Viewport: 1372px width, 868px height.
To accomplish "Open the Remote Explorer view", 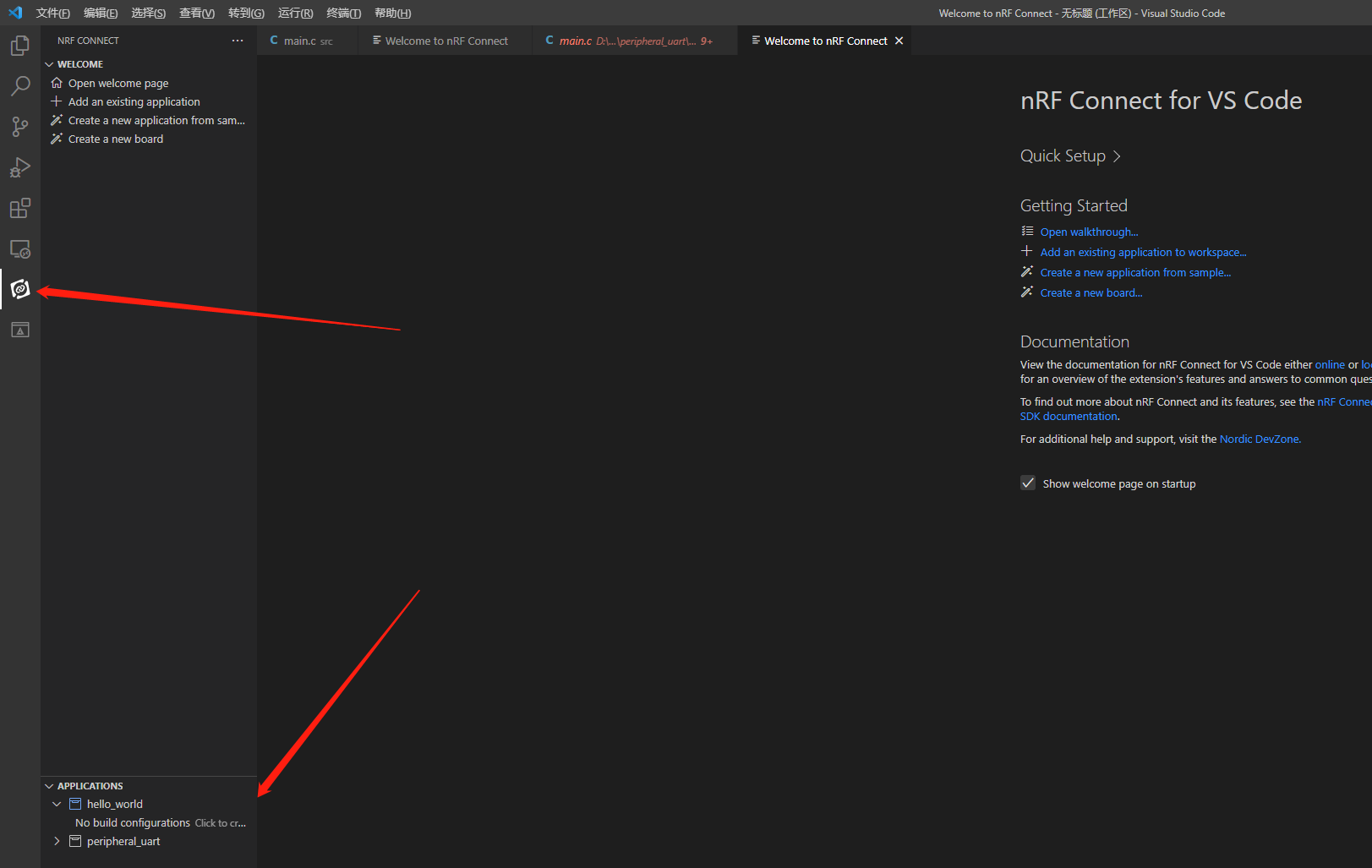I will coord(20,248).
